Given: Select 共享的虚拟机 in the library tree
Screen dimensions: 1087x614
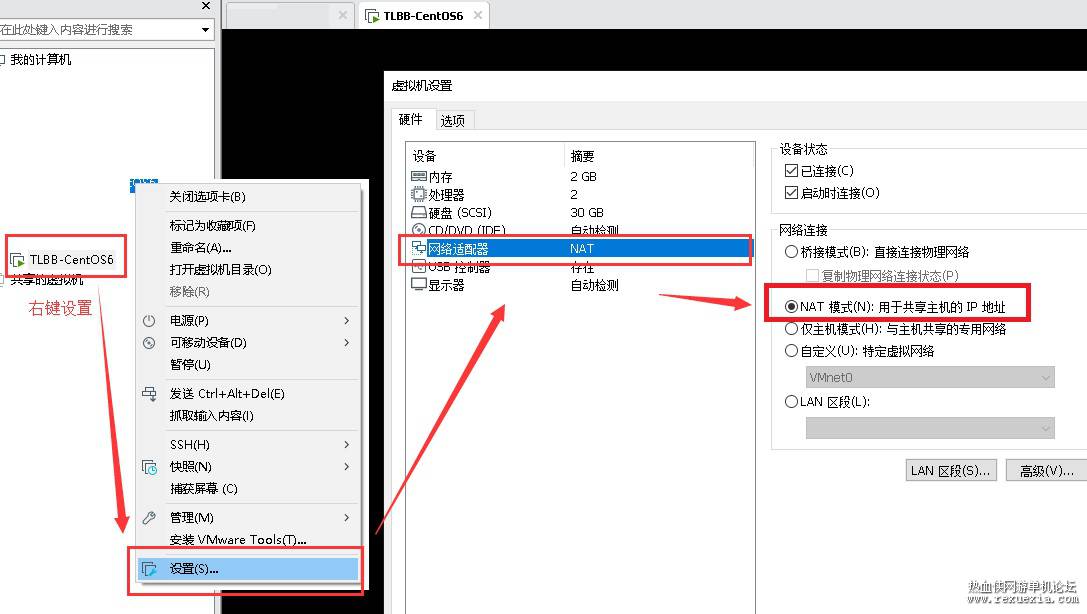Looking at the screenshot, I should (46, 280).
